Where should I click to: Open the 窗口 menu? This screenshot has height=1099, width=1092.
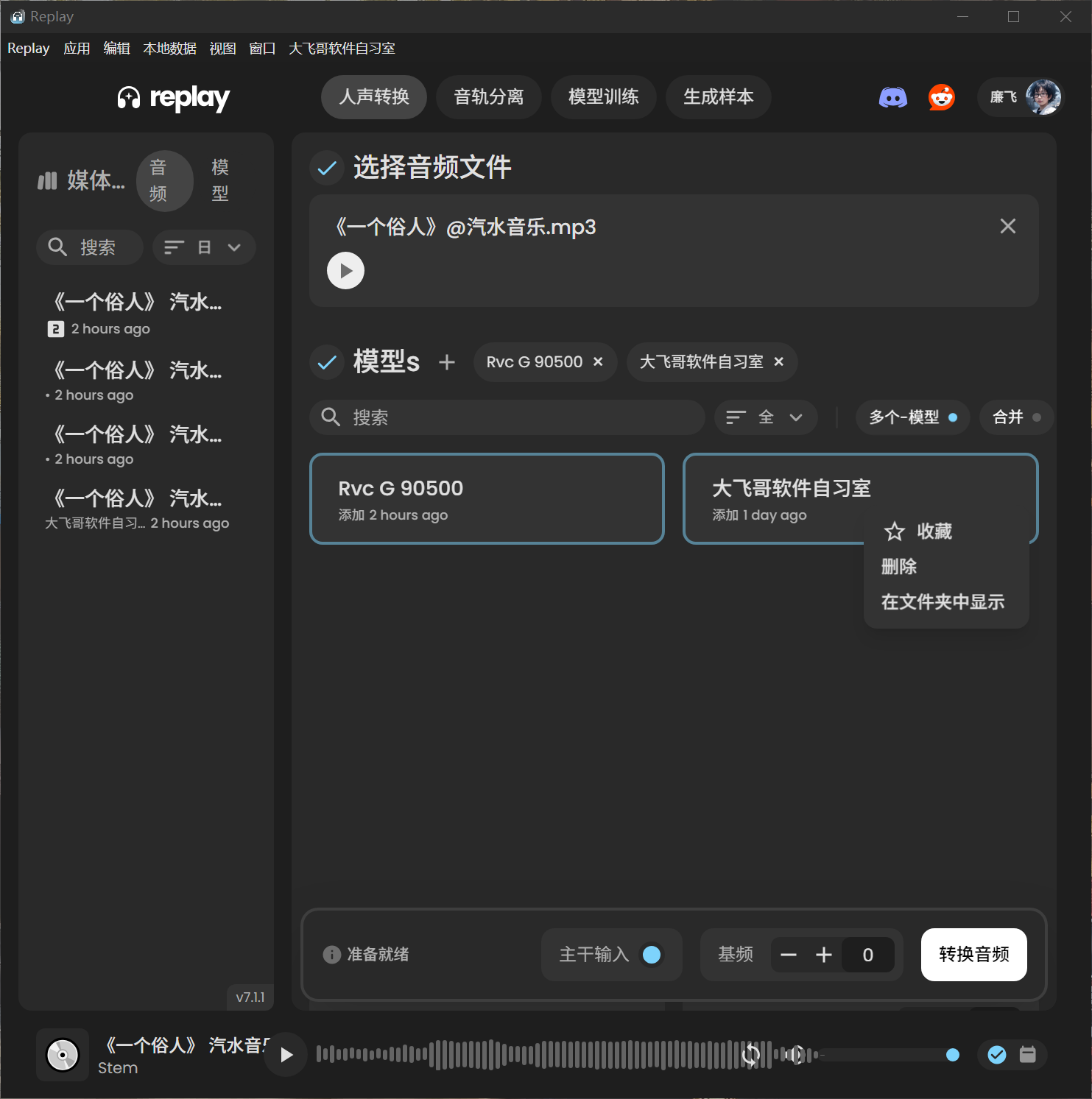click(x=262, y=49)
